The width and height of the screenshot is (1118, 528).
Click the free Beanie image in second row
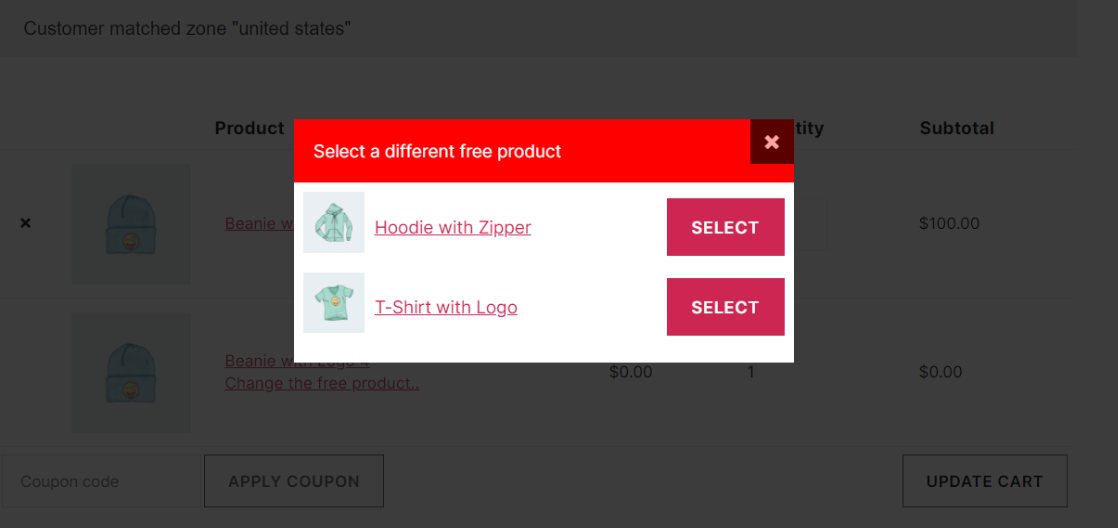click(131, 372)
